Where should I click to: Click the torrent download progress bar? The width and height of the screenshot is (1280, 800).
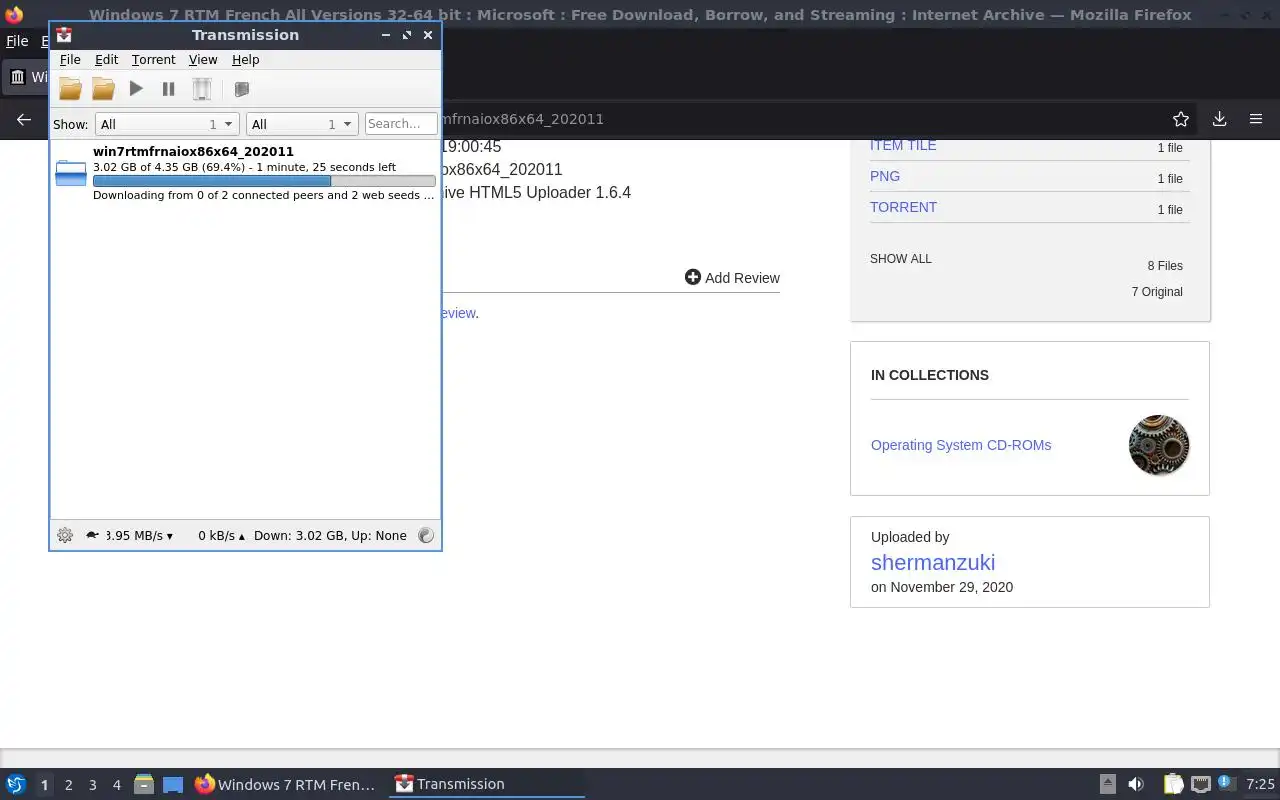click(x=264, y=181)
